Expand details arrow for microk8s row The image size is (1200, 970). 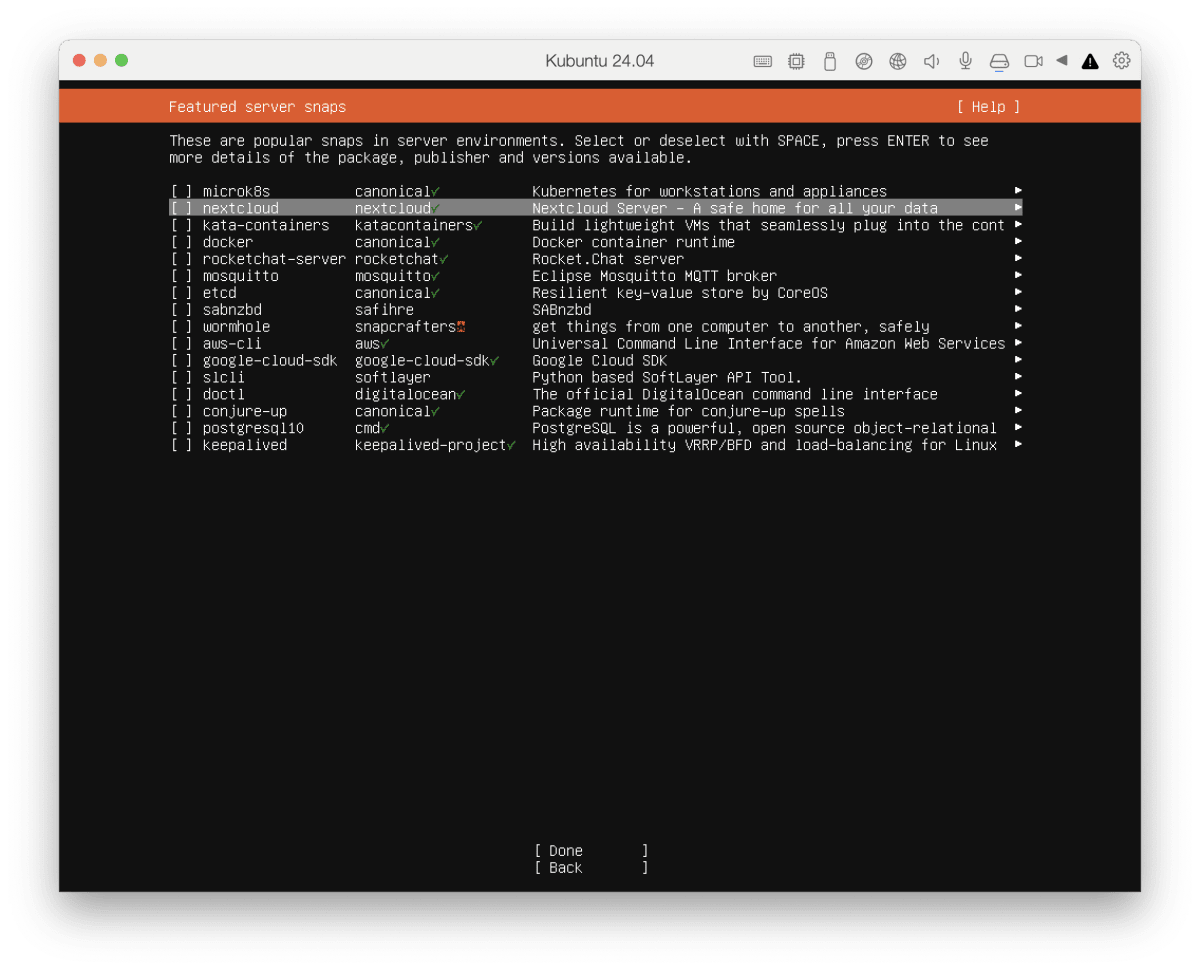[1018, 190]
